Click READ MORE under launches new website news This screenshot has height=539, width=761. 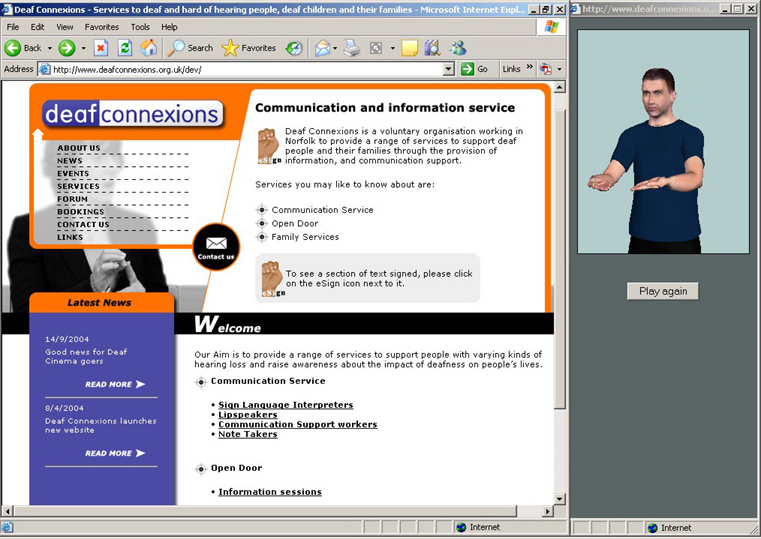point(115,453)
